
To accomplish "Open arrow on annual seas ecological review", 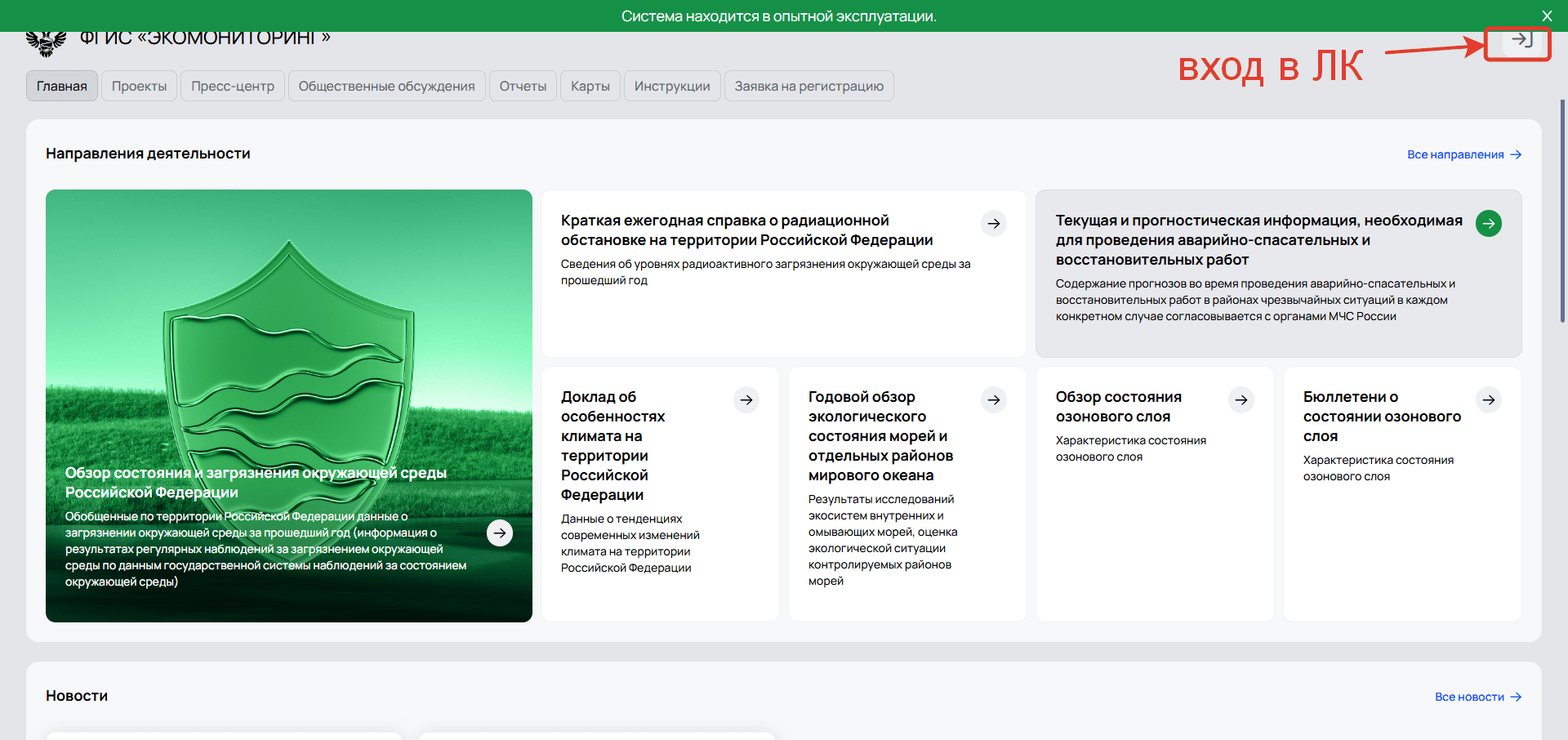I will pyautogui.click(x=993, y=399).
